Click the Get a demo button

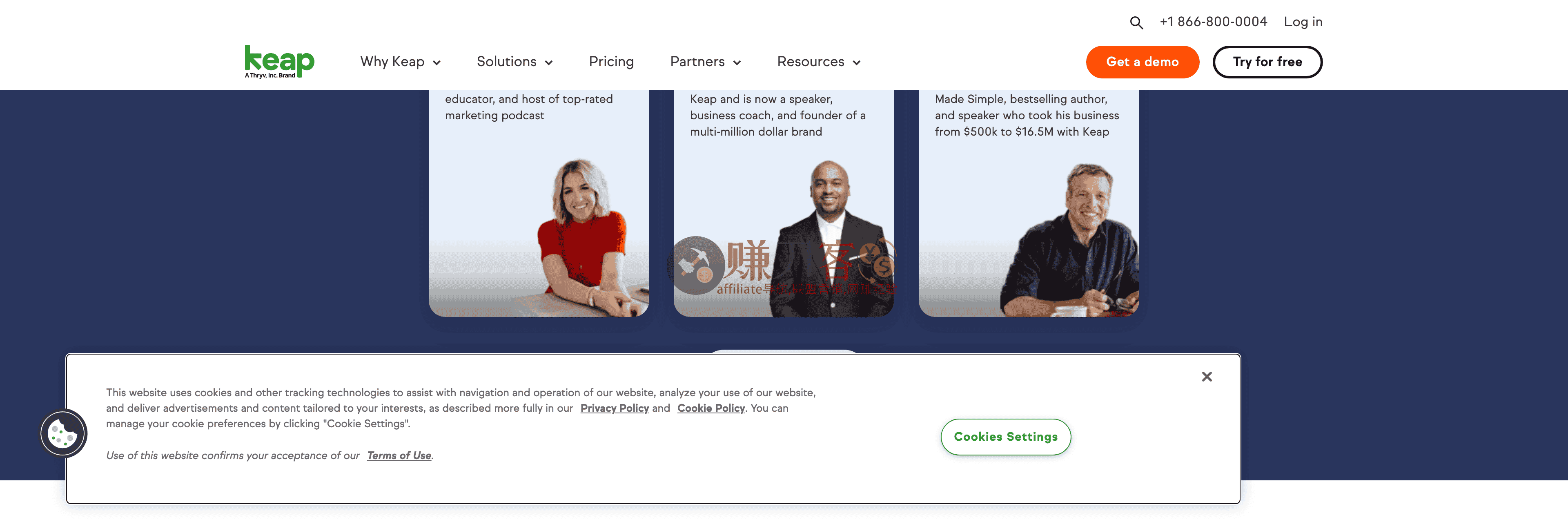pos(1142,62)
